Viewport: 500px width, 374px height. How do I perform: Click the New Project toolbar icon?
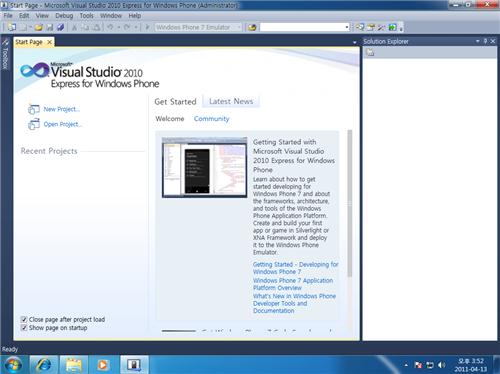12,27
